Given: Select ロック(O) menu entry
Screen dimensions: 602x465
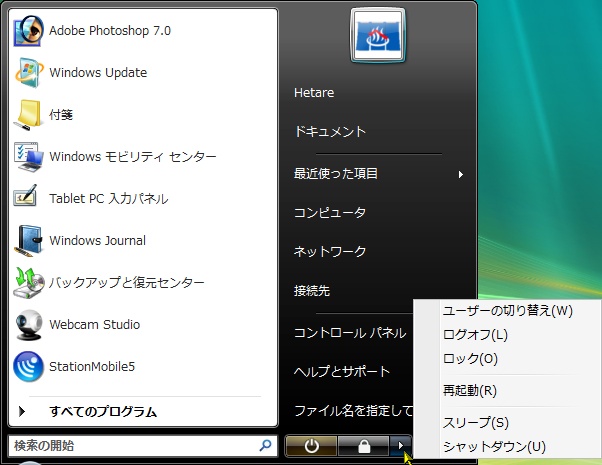Looking at the screenshot, I should click(x=470, y=359).
